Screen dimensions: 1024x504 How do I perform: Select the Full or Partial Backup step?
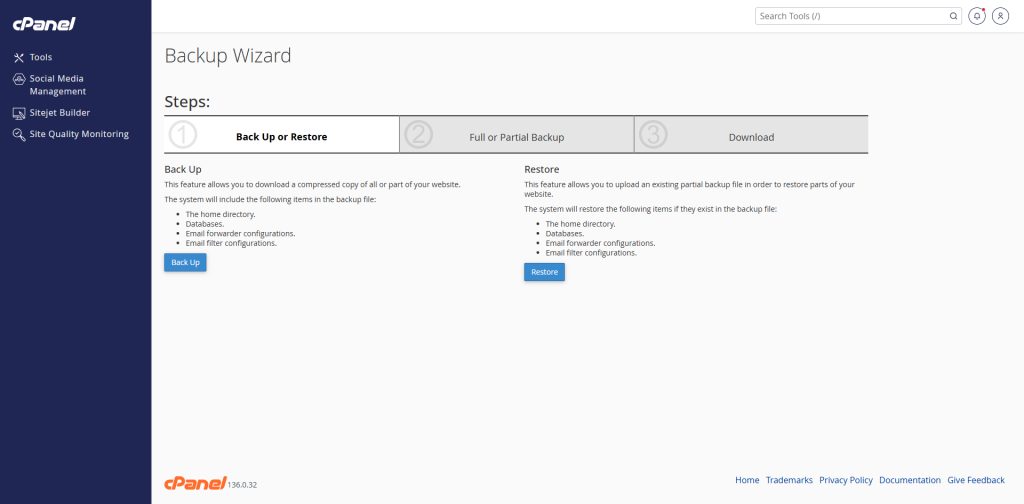(517, 134)
